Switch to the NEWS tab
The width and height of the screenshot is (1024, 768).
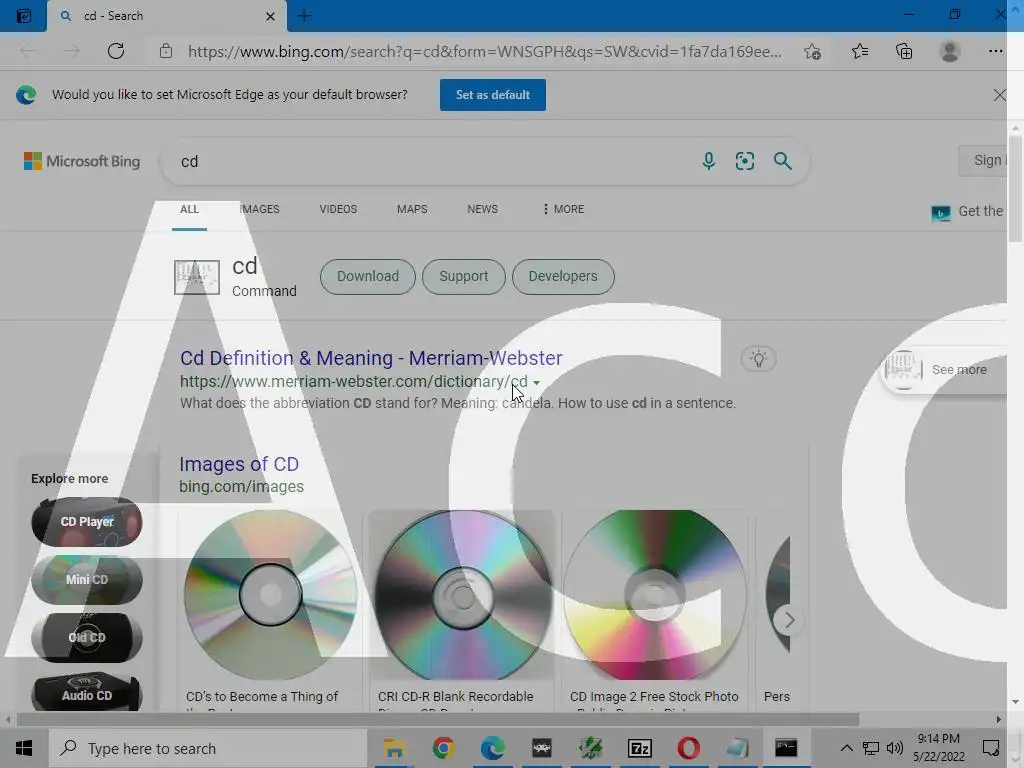(483, 210)
